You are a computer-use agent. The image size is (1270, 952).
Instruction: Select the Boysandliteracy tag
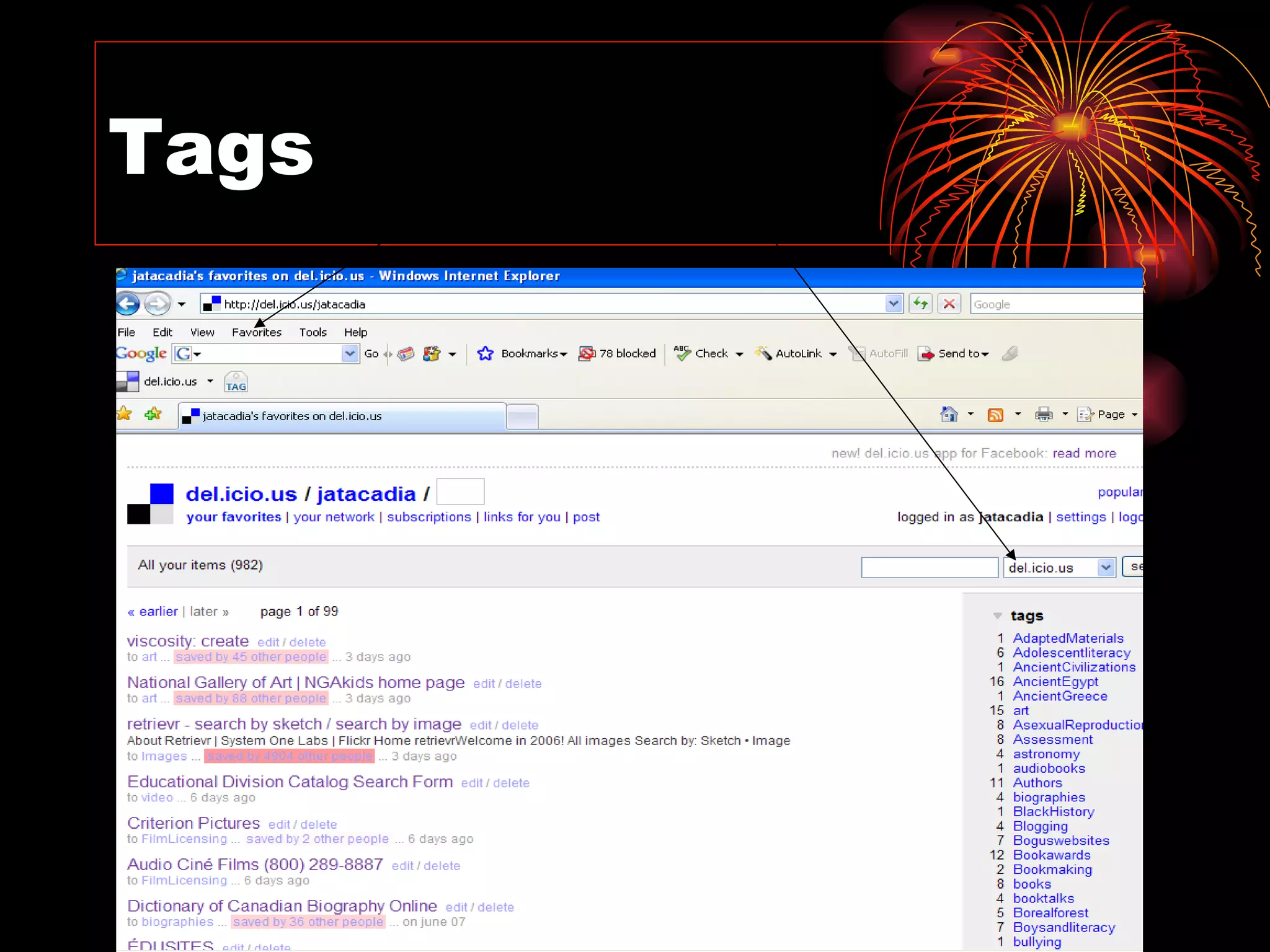tap(1064, 928)
